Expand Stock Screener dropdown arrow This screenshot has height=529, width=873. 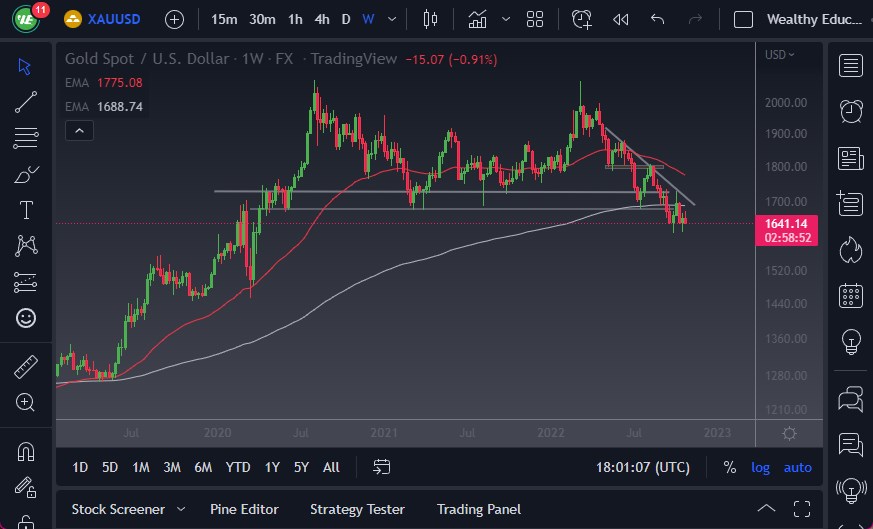pyautogui.click(x=180, y=509)
